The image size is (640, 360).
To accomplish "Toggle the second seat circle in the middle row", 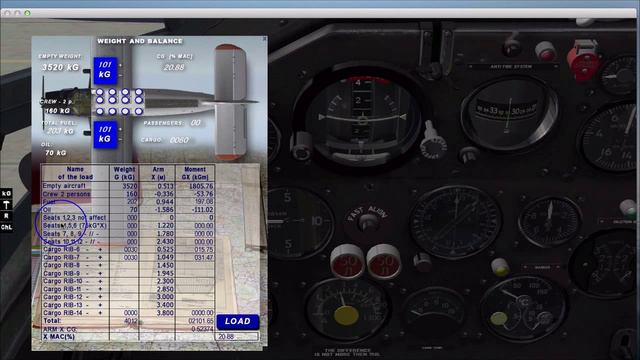I will (x=112, y=100).
